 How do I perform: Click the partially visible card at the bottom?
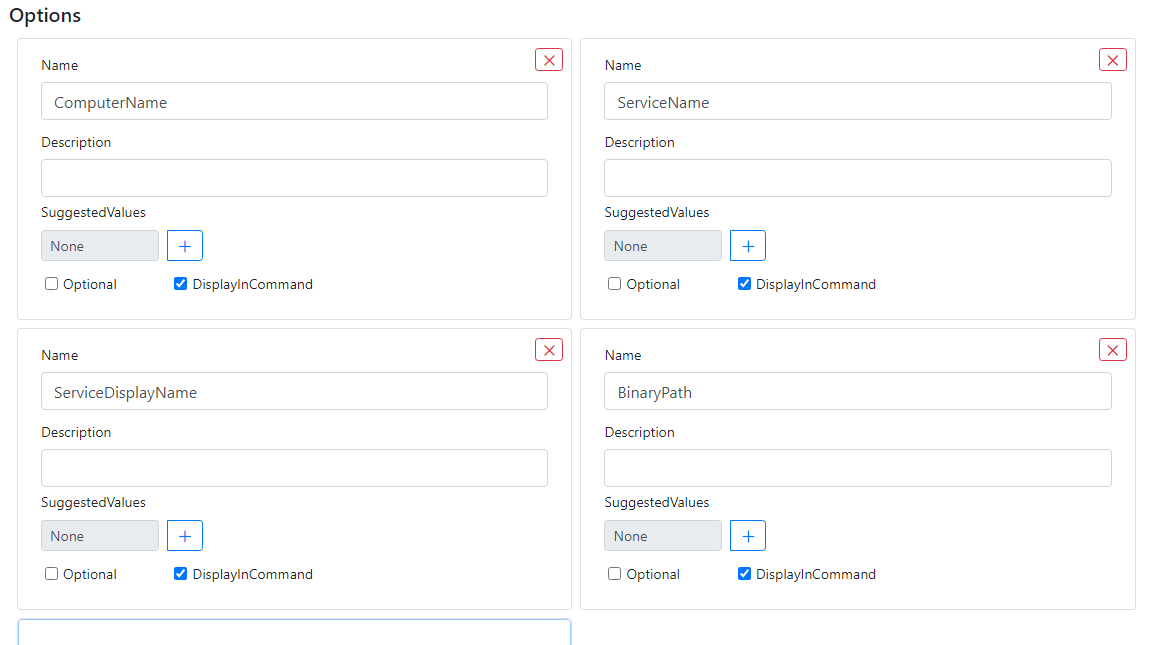click(294, 634)
